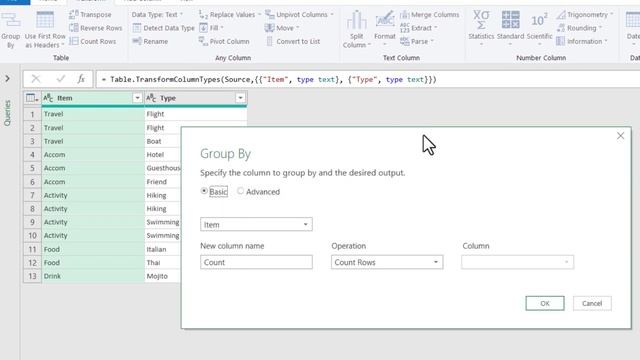Click the 'Thai' cell in row 12

point(162,262)
